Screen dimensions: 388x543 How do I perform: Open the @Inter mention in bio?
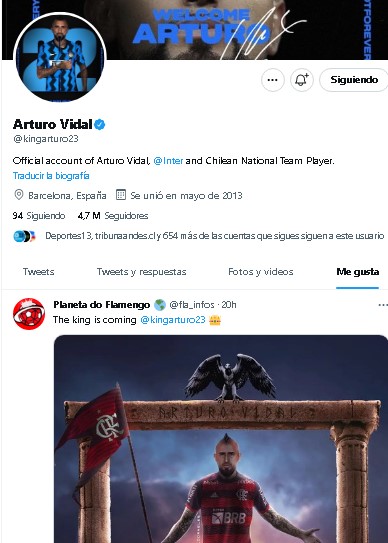pos(168,161)
